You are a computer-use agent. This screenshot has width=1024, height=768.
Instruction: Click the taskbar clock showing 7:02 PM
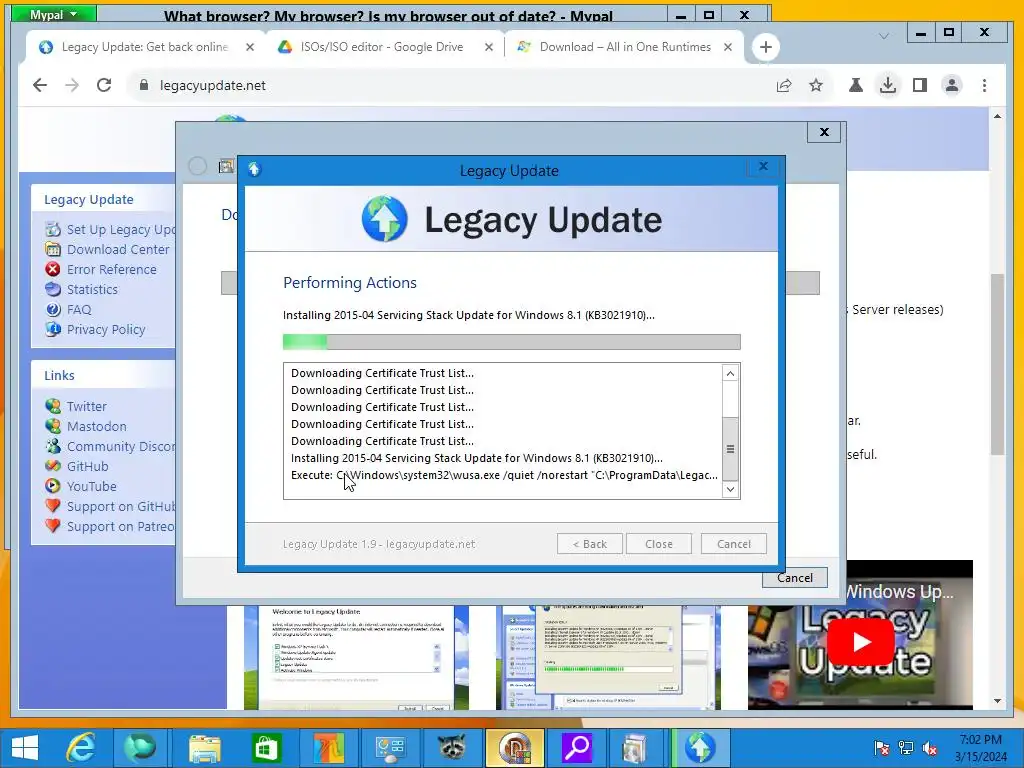pos(981,748)
